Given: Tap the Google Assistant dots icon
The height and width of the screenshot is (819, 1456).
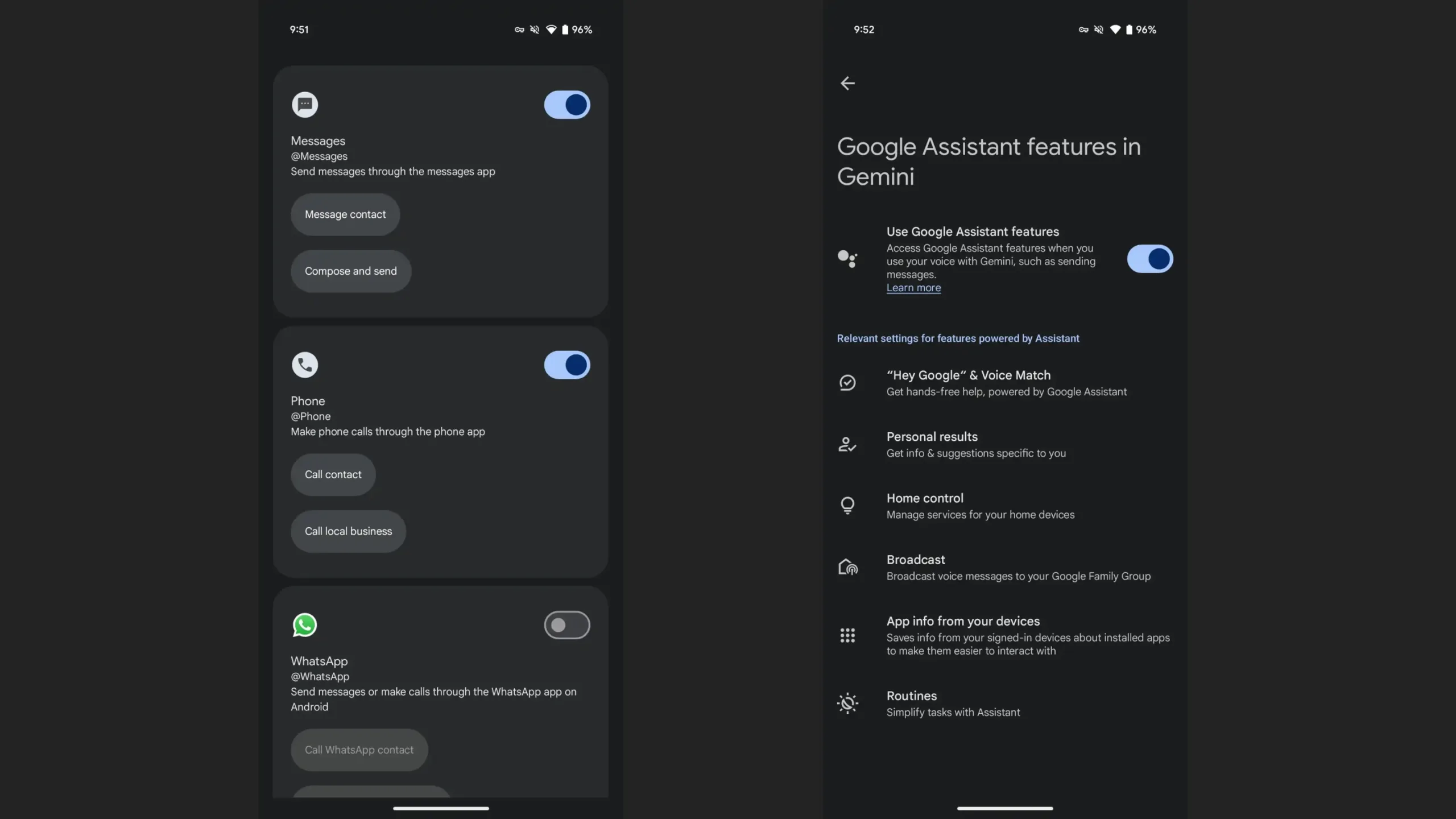Looking at the screenshot, I should 847,259.
